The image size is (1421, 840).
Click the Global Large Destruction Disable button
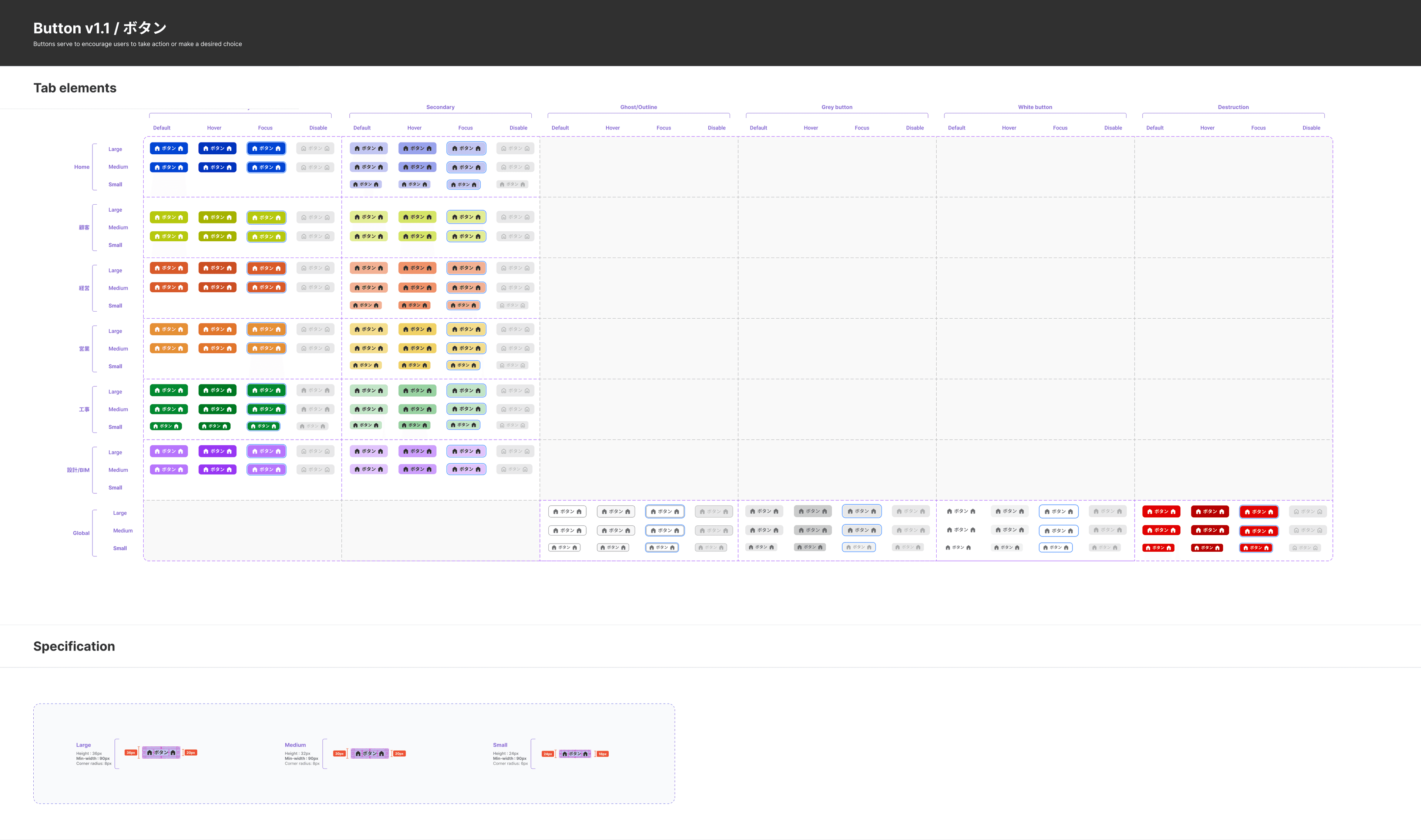1308,512
